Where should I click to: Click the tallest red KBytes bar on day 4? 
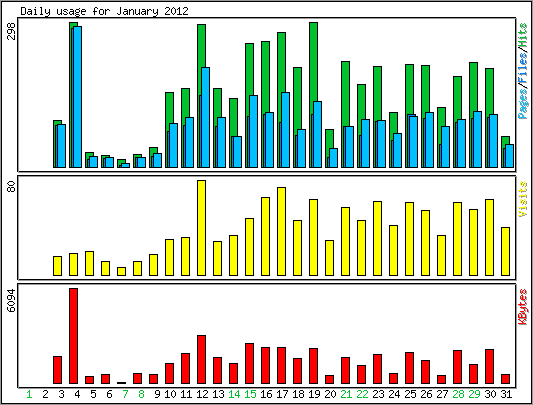click(73, 336)
